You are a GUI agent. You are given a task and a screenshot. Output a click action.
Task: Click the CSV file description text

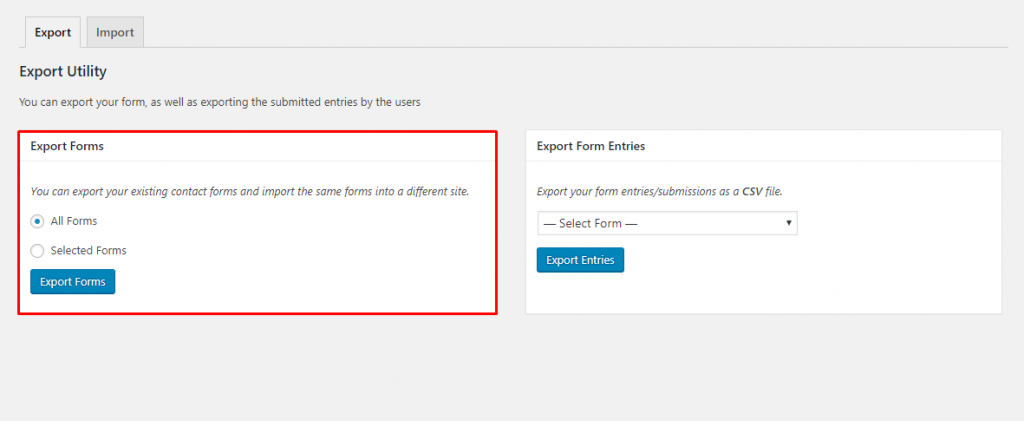(x=659, y=193)
